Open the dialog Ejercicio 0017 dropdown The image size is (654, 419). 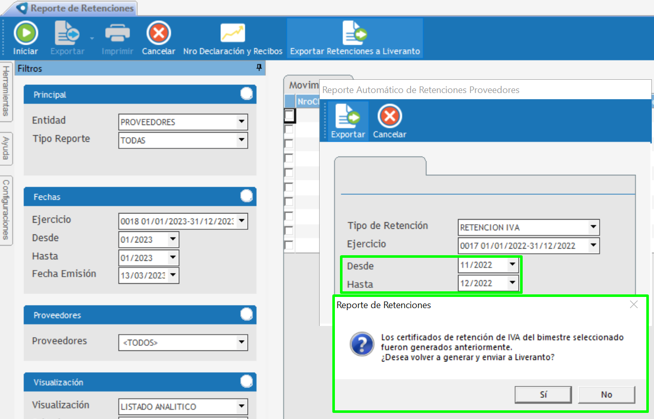coord(593,246)
